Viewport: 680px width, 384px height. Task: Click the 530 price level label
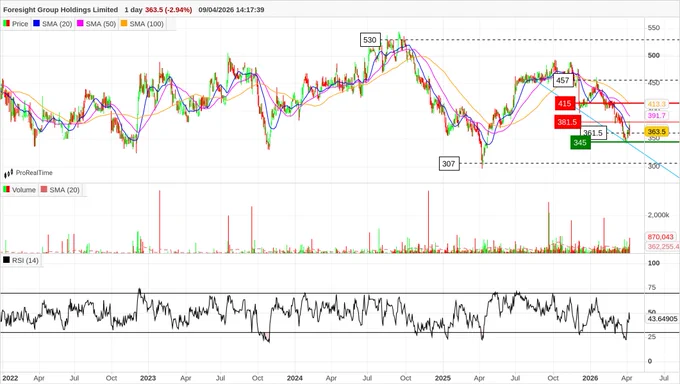[370, 40]
